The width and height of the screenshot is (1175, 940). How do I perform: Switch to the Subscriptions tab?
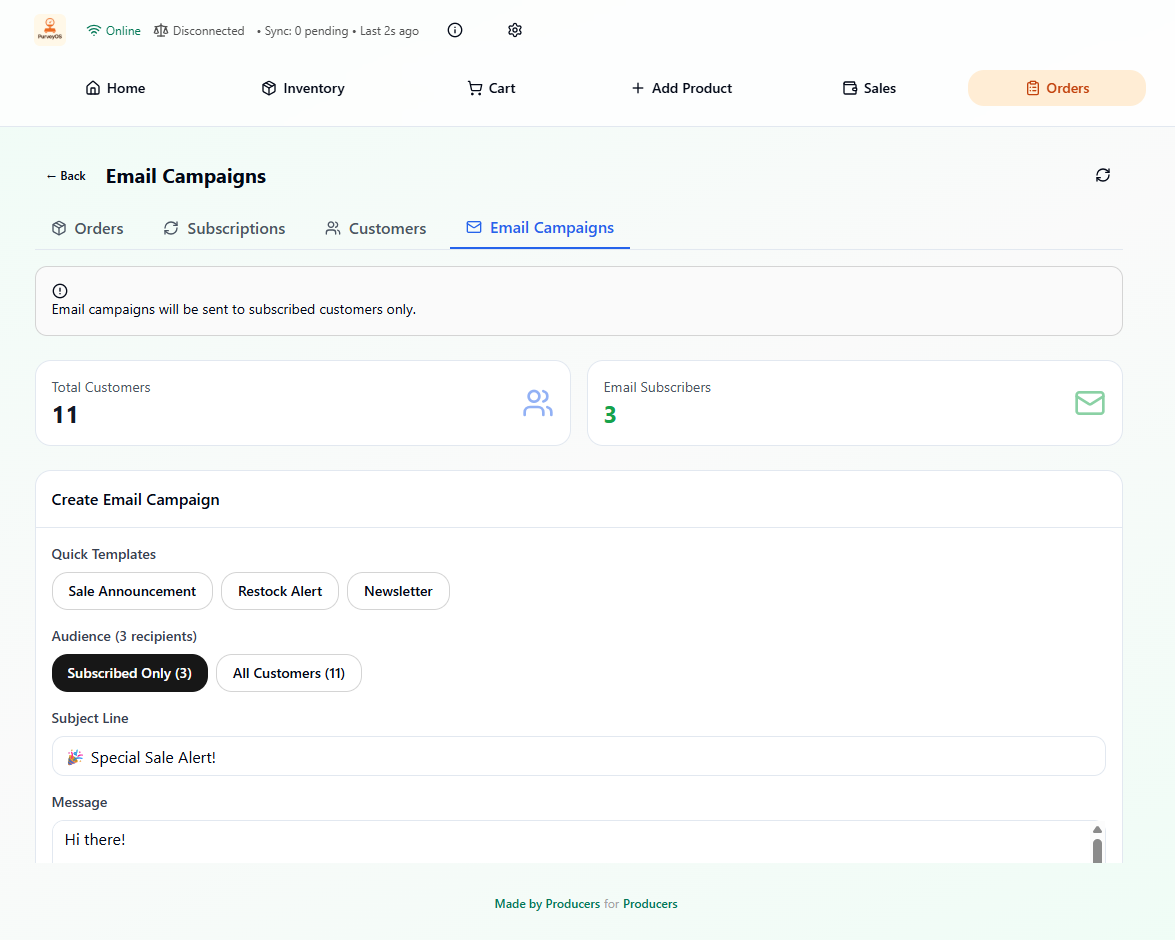[224, 229]
